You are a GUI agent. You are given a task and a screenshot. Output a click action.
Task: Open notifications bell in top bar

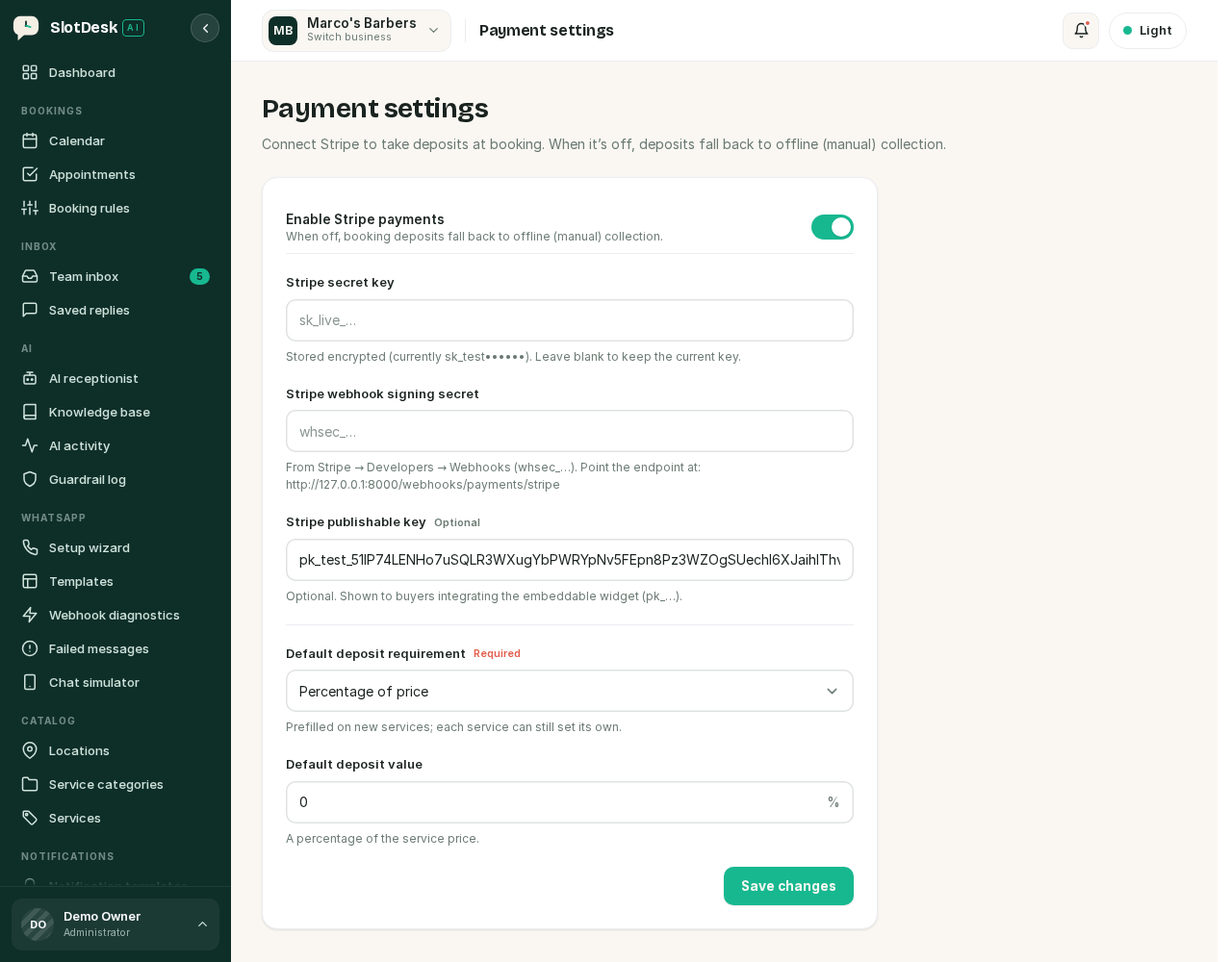(1081, 30)
